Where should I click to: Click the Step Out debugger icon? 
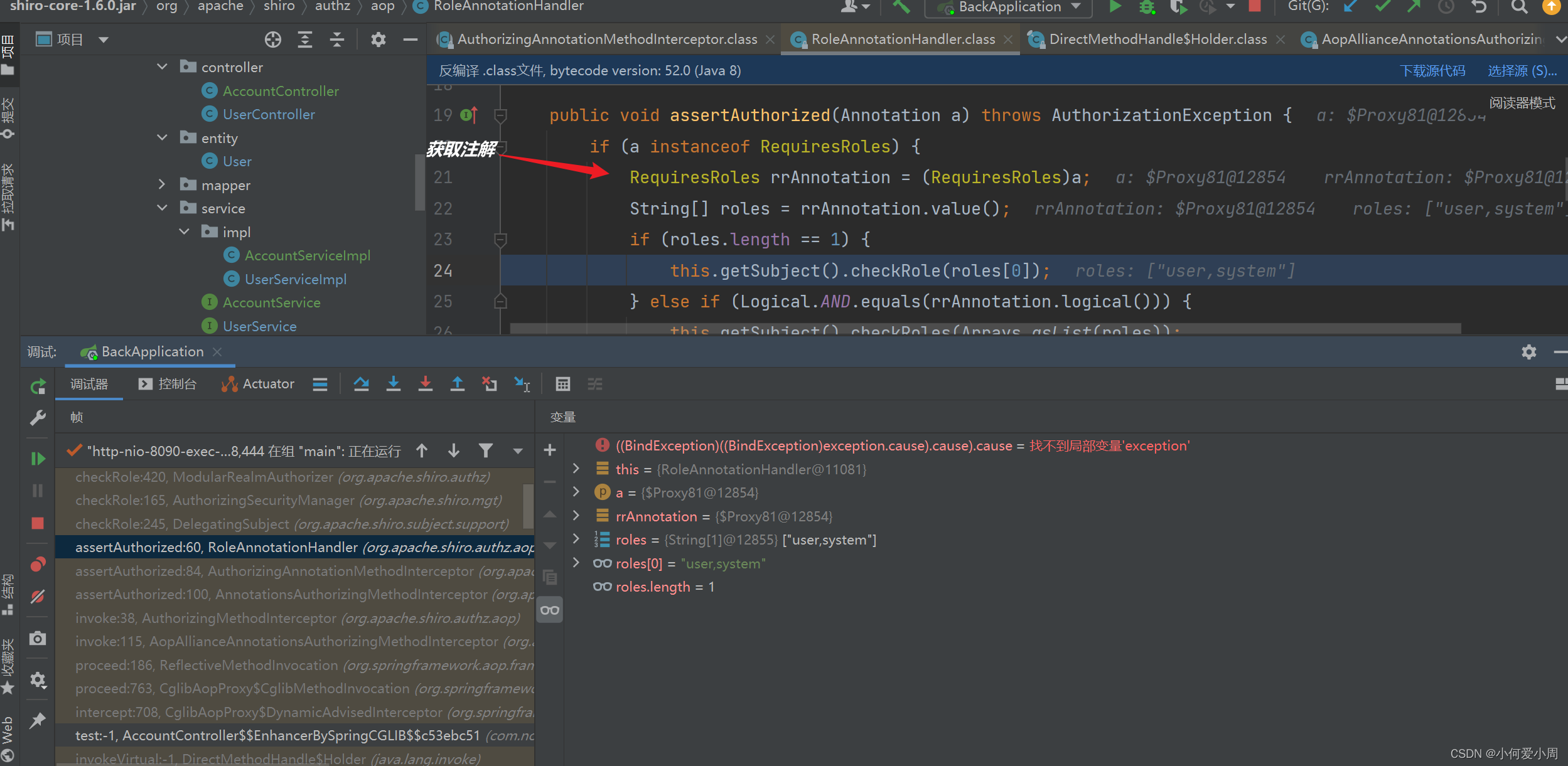tap(458, 384)
